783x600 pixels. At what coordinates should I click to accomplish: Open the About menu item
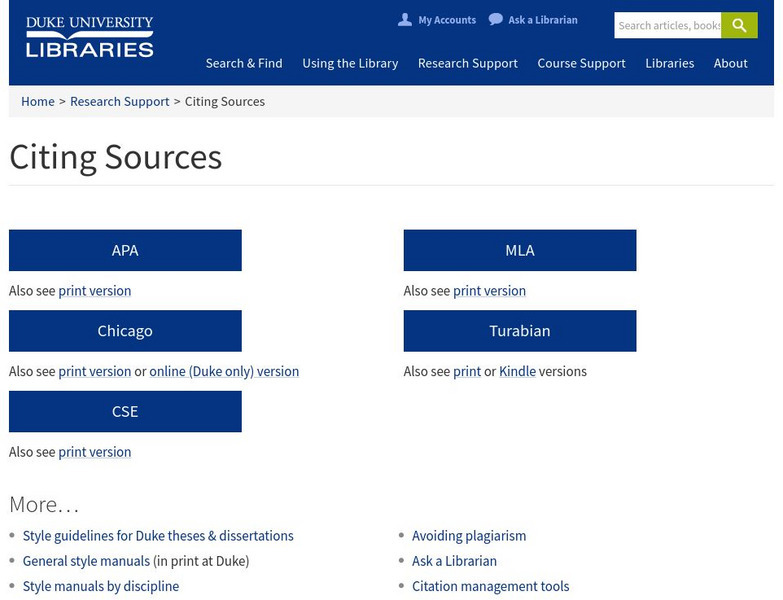click(730, 63)
